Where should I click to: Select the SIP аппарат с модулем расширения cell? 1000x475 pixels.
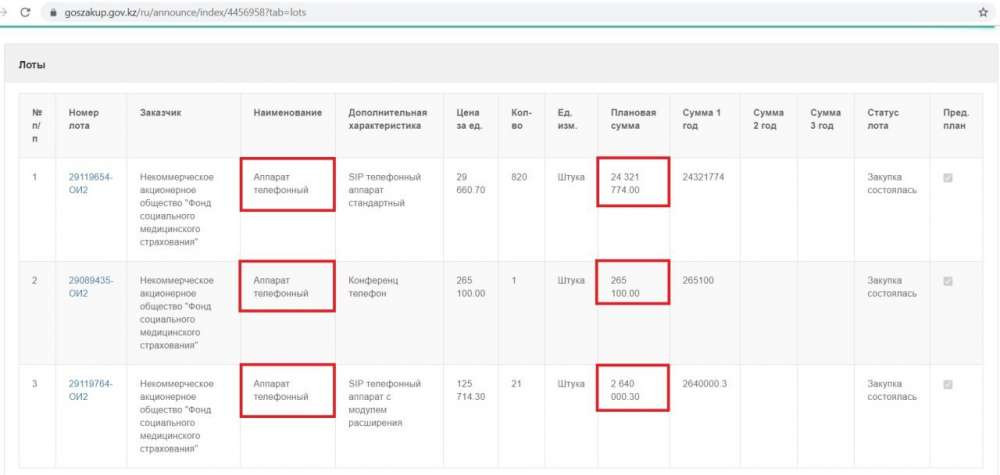coord(384,403)
